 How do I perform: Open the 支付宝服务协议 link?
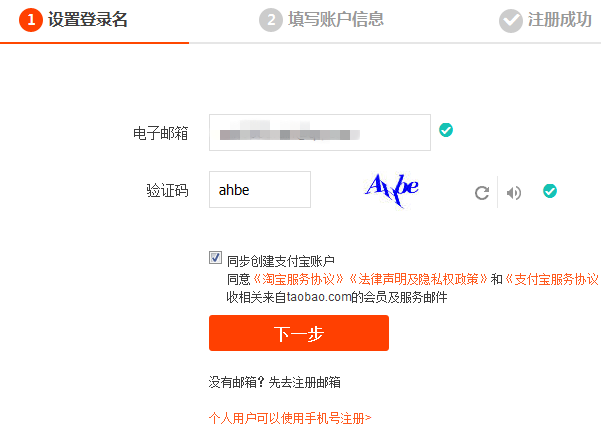(552, 279)
